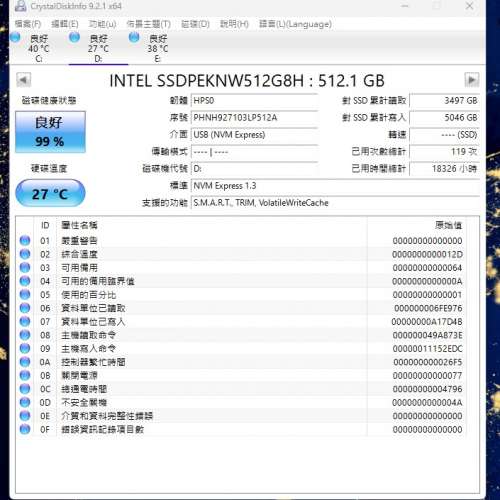Click the firmware field HPS0
The width and height of the screenshot is (500, 500).
pos(254,101)
